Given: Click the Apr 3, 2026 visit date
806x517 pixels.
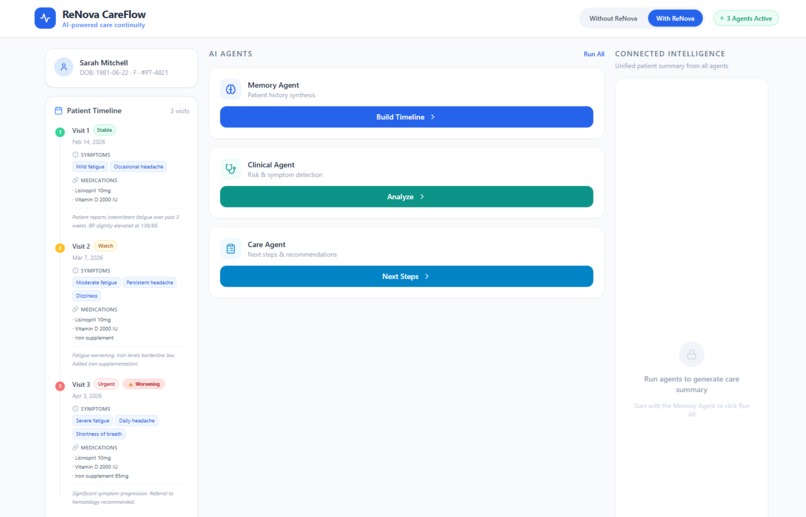Looking at the screenshot, I should pos(87,396).
